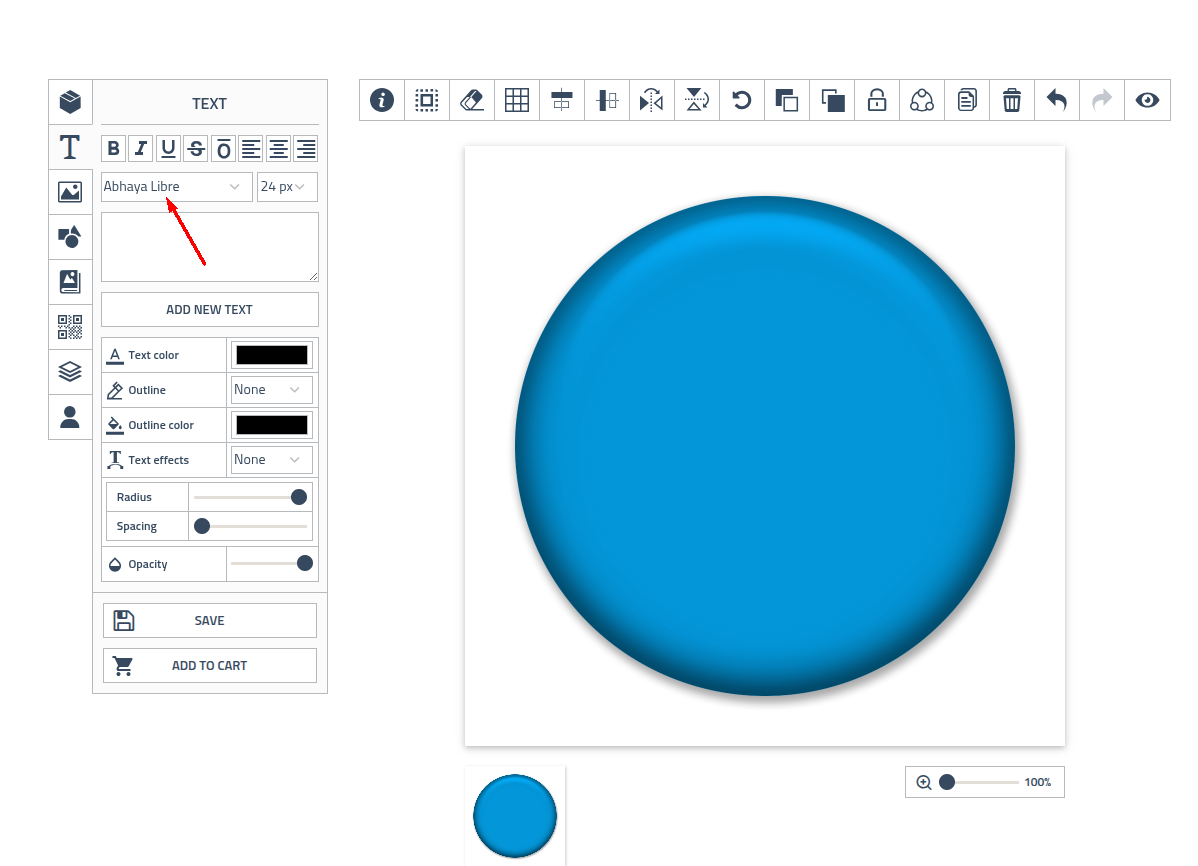1198x866 pixels.
Task: Click the Opacity slider handle
Action: 305,564
